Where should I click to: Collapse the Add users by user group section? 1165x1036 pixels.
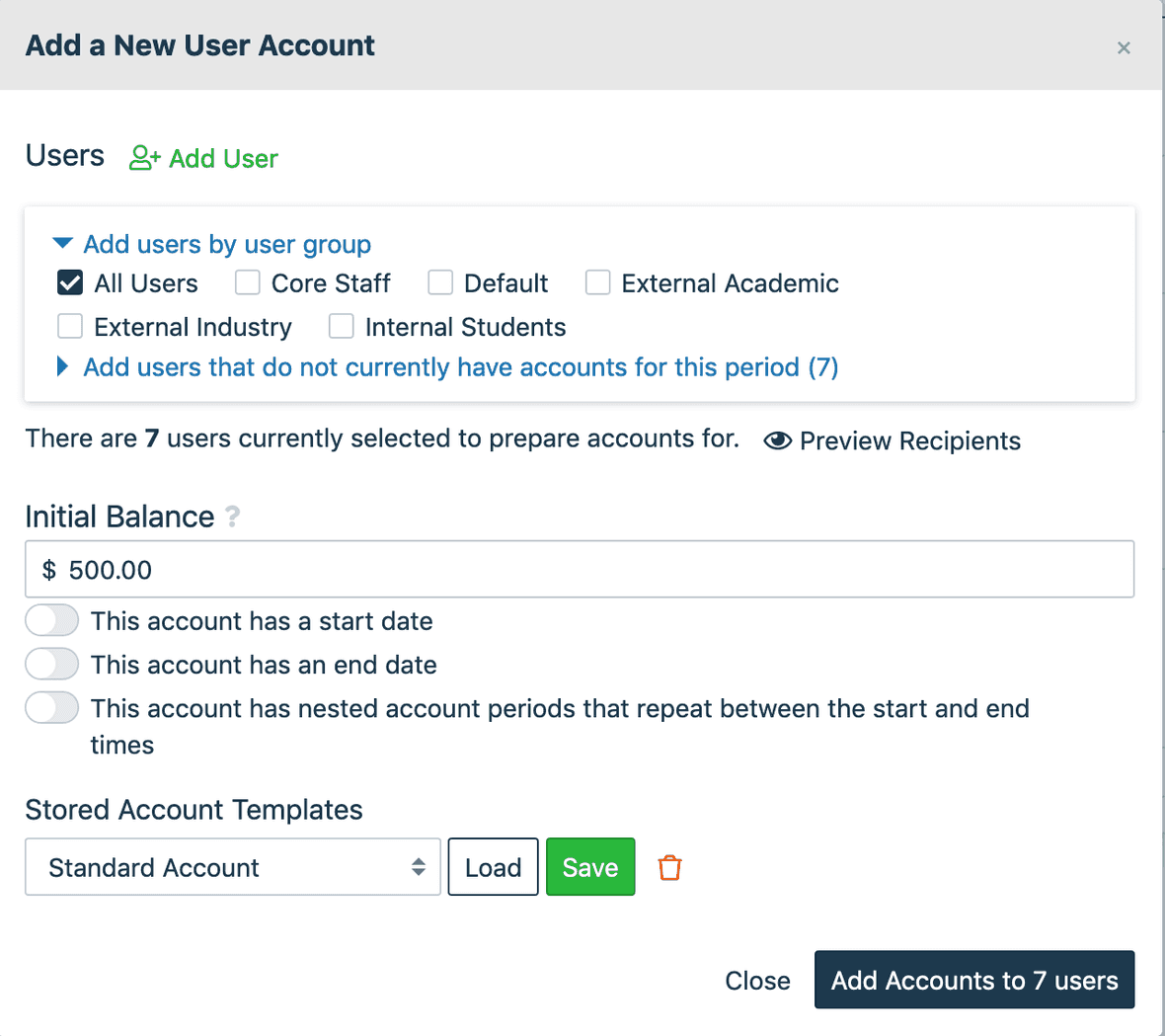point(63,243)
